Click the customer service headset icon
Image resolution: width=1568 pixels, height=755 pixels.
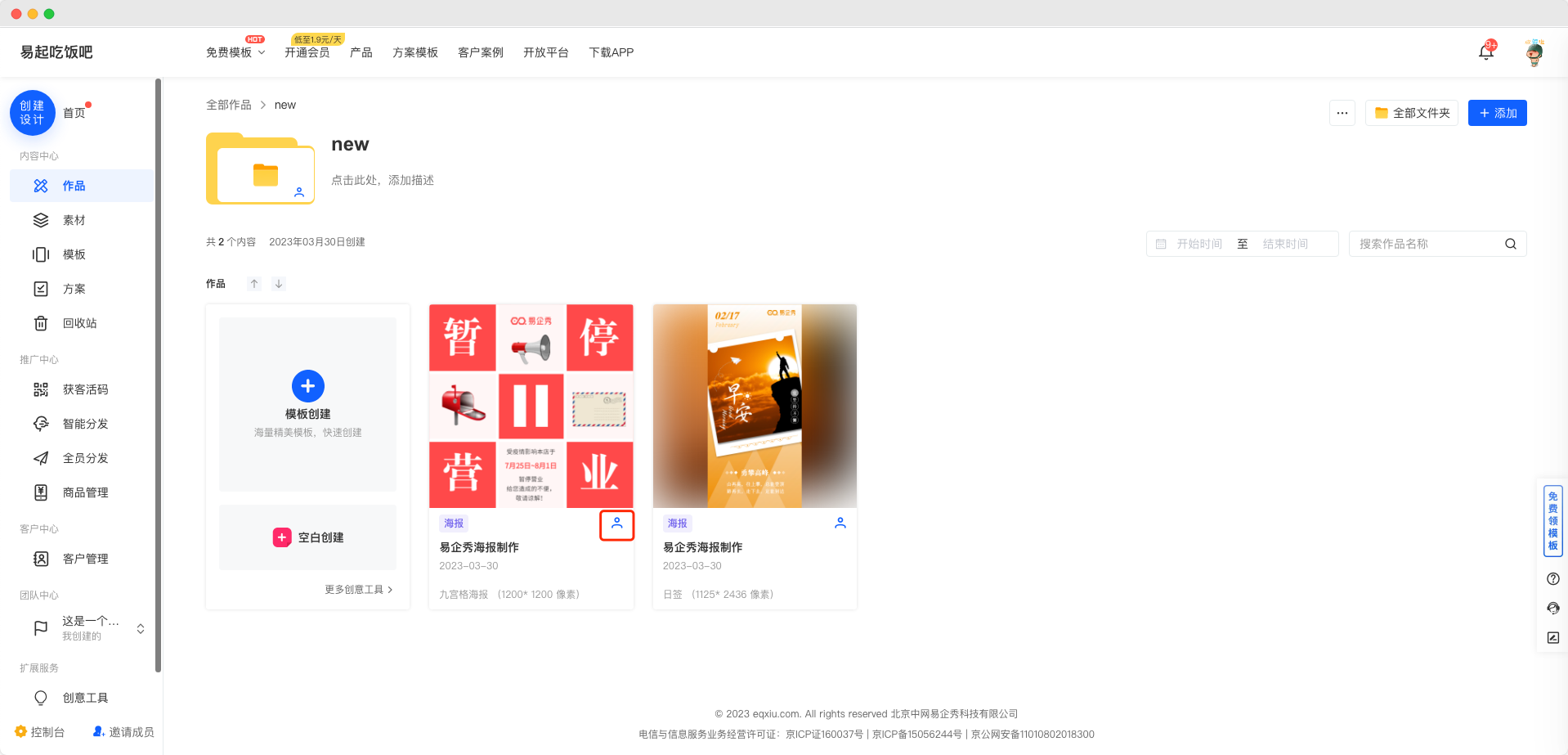(1552, 609)
